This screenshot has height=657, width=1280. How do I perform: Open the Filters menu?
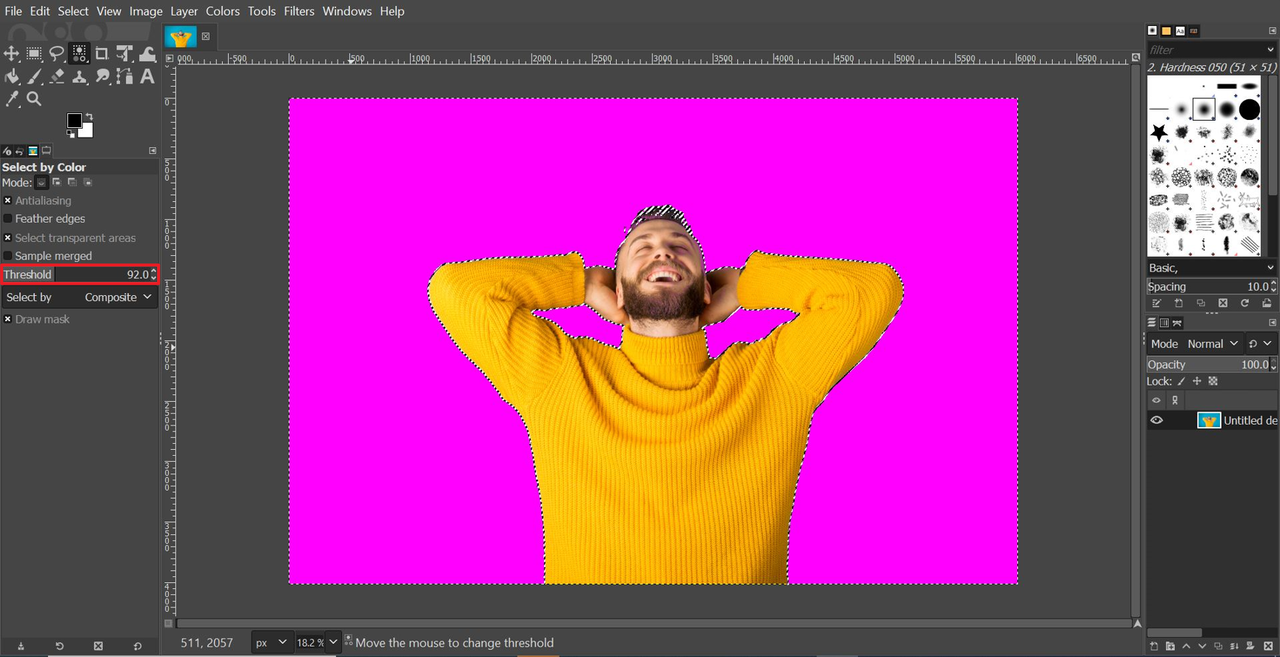pyautogui.click(x=298, y=11)
